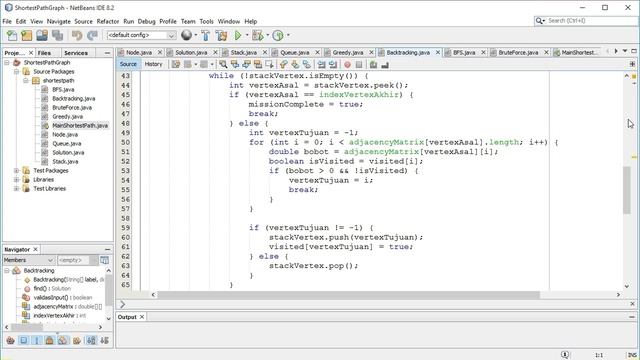This screenshot has width=640, height=360.
Task: Click Clean and Build Project icon
Action: 221,36
